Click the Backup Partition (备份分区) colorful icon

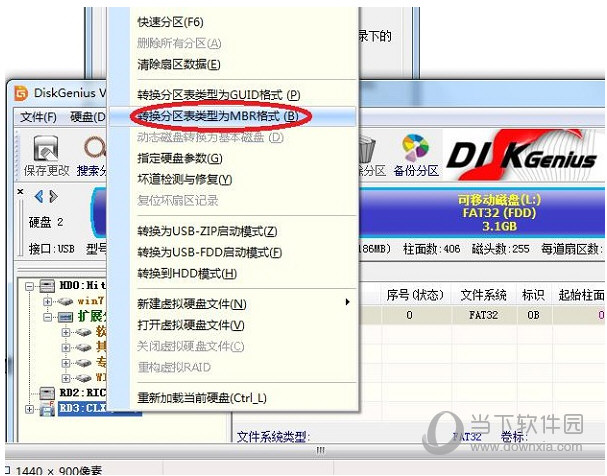[415, 148]
